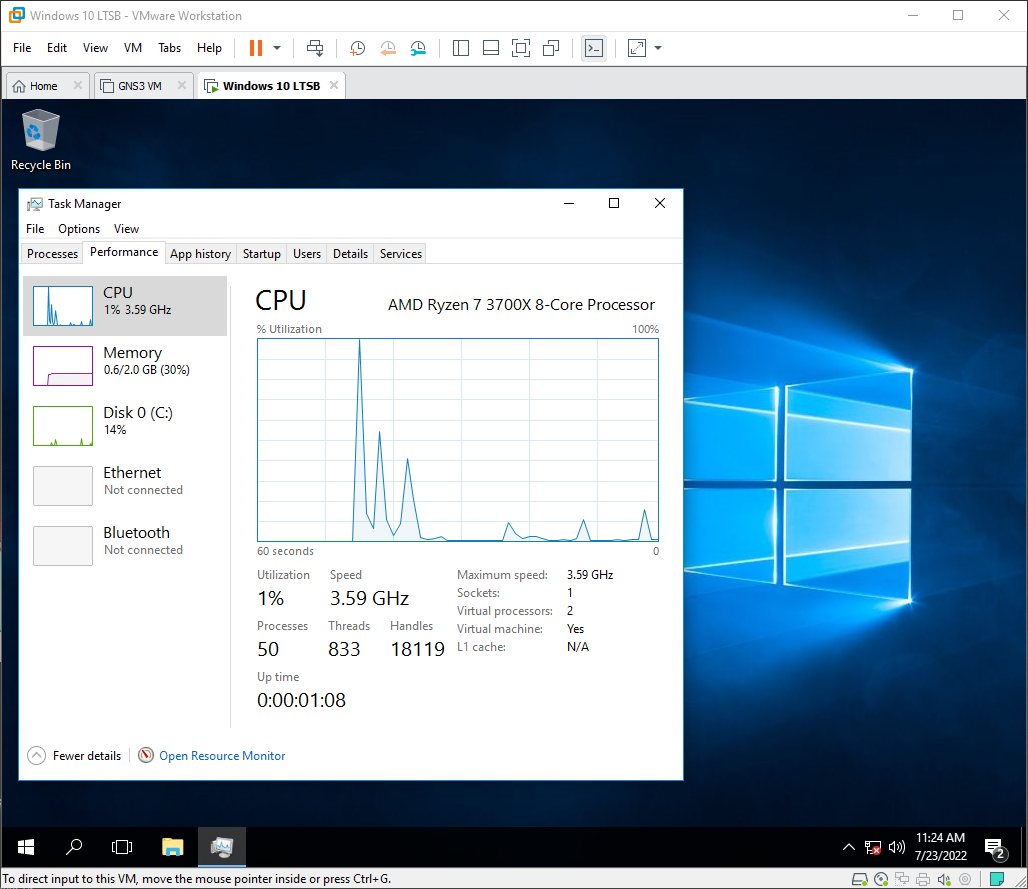Click the volume speaker tray icon
This screenshot has height=889, width=1028.
coord(896,847)
